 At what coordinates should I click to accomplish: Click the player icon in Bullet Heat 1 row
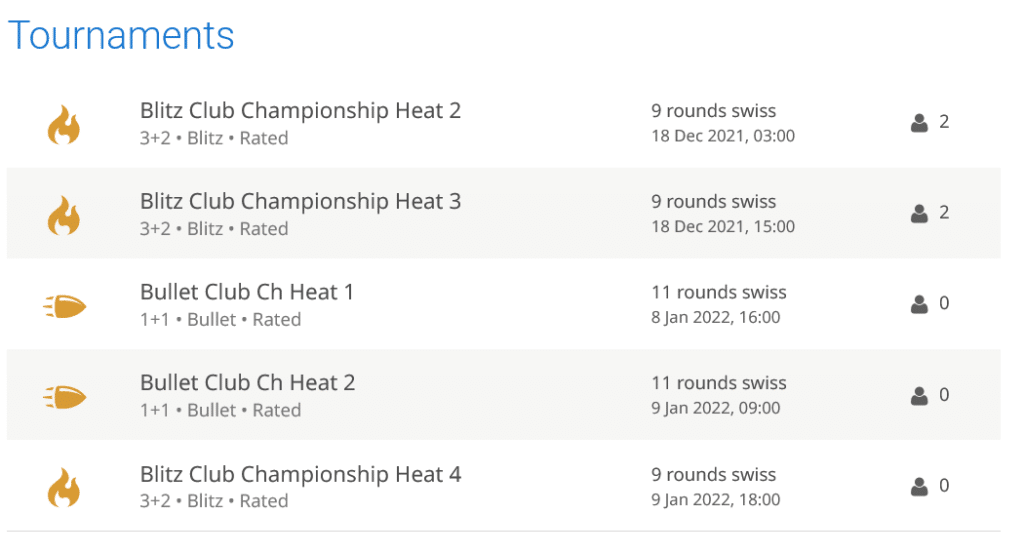(x=919, y=304)
